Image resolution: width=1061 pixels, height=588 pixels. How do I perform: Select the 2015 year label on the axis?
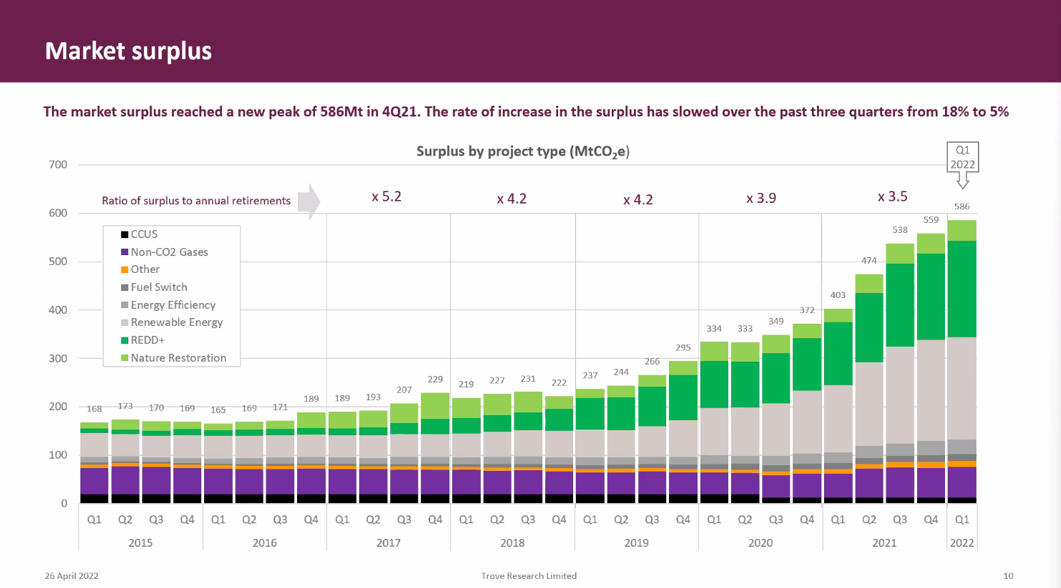tap(142, 542)
